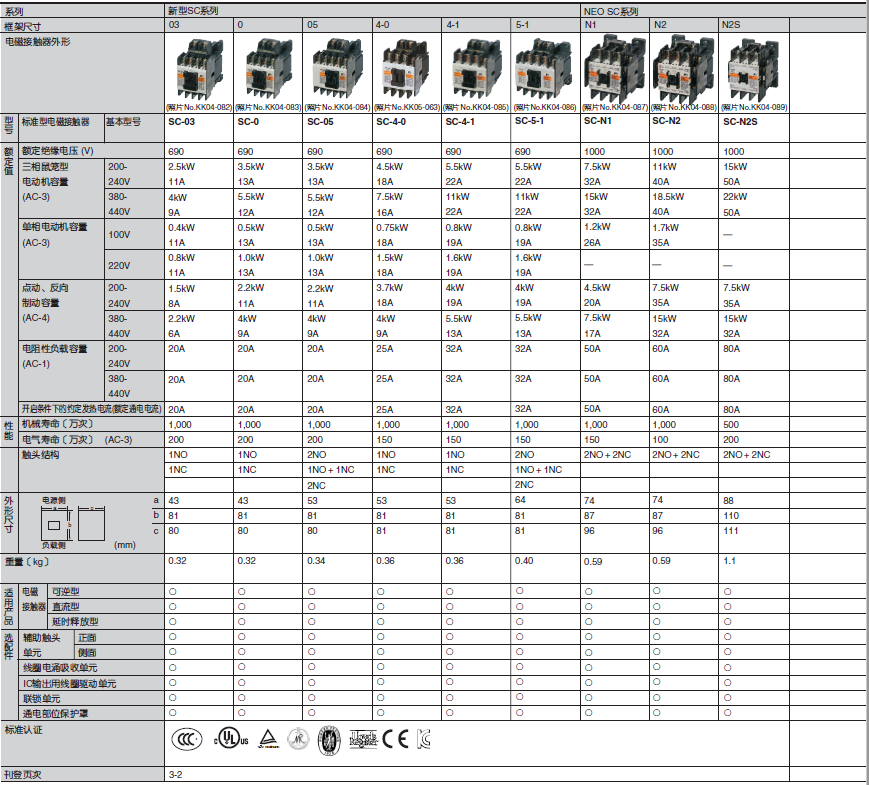Click the SC-5-1 contactor photo
Viewport: 869px width, 785px height.
(x=545, y=69)
